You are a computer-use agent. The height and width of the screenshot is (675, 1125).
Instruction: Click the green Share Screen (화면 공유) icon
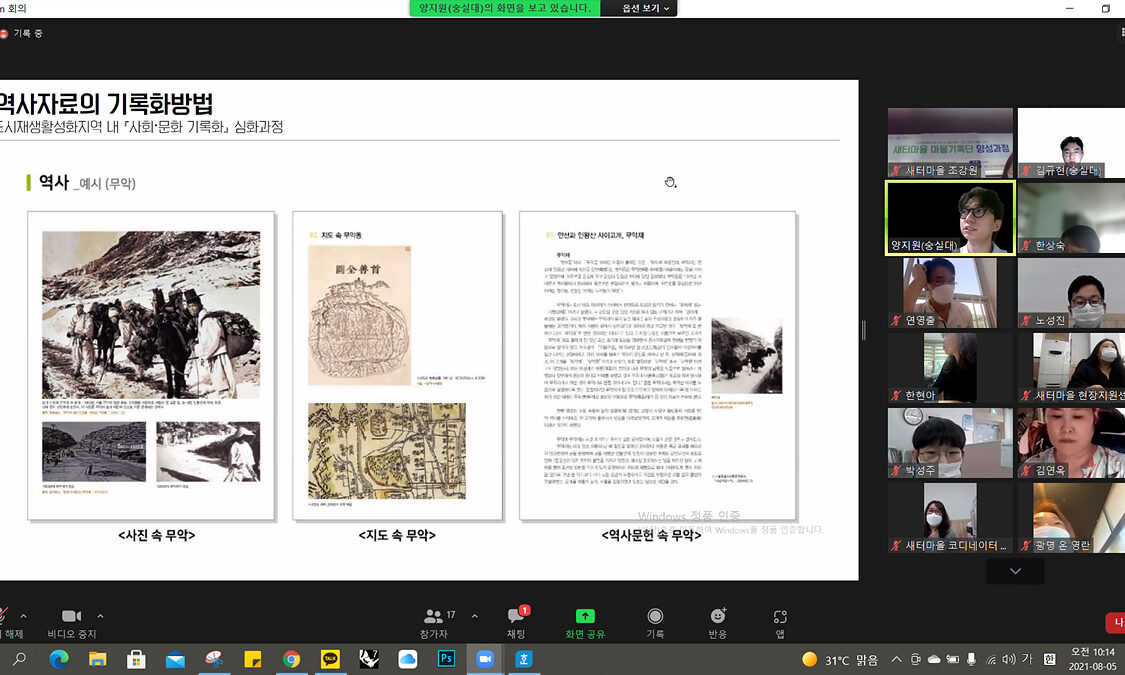point(586,617)
